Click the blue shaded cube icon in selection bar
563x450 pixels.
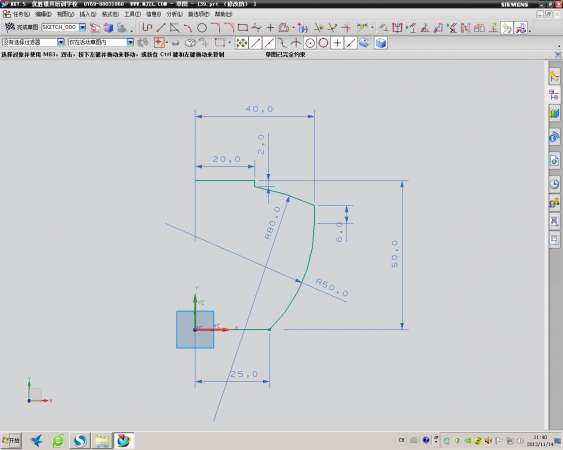[x=381, y=43]
